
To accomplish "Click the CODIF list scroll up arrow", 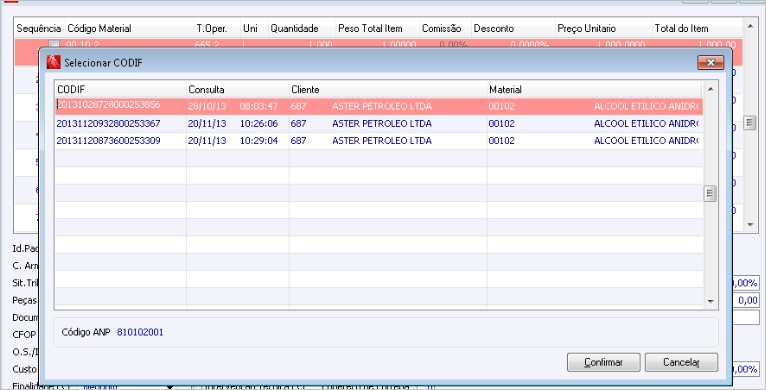I will (710, 89).
